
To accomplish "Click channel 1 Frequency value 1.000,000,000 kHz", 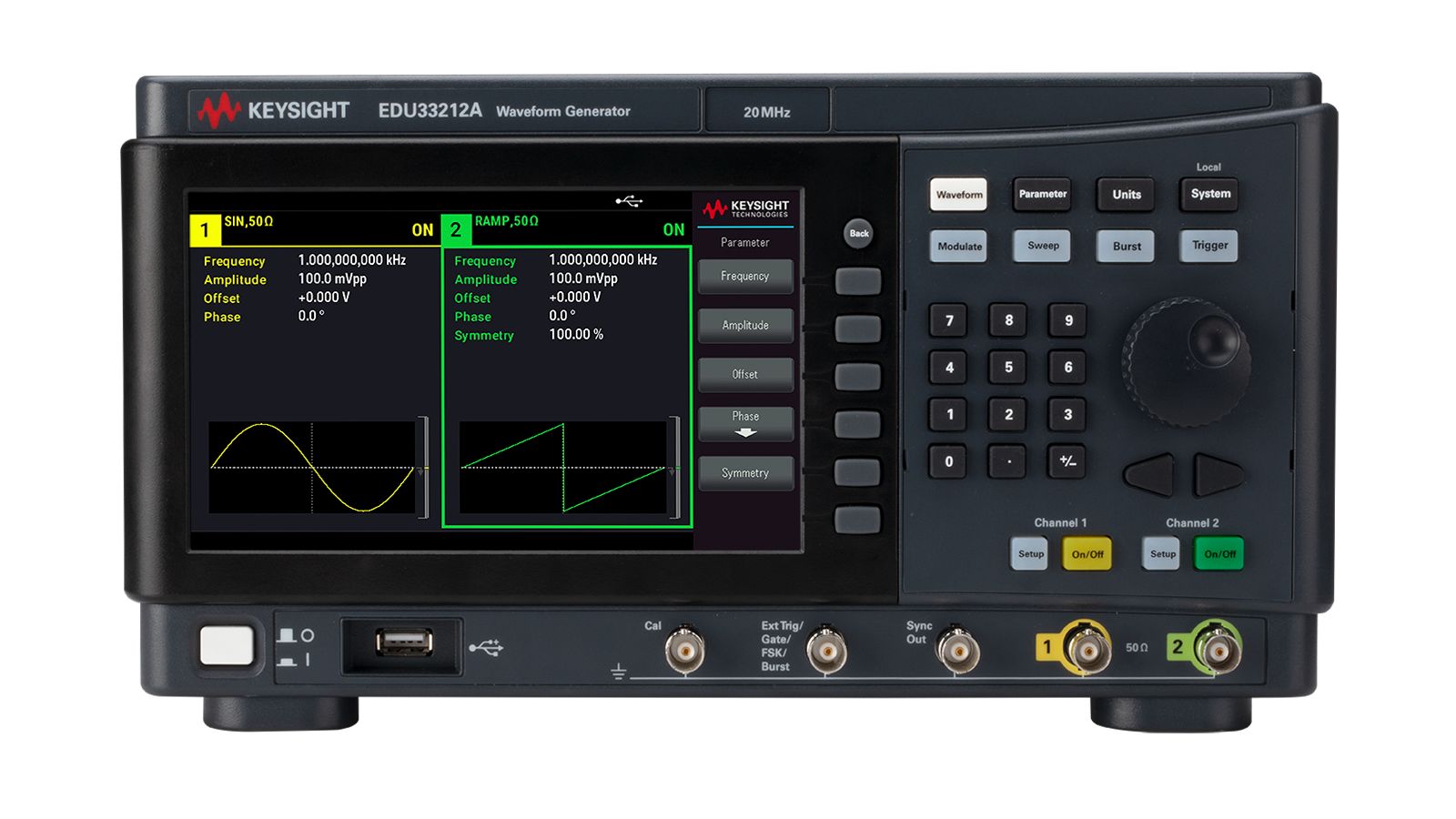I will [352, 260].
